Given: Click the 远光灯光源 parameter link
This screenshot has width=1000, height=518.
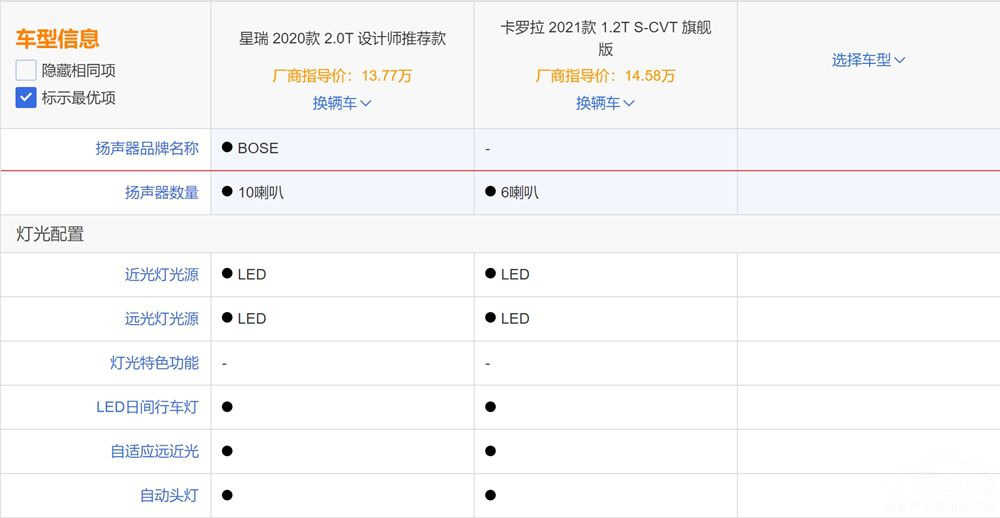Looking at the screenshot, I should (162, 318).
